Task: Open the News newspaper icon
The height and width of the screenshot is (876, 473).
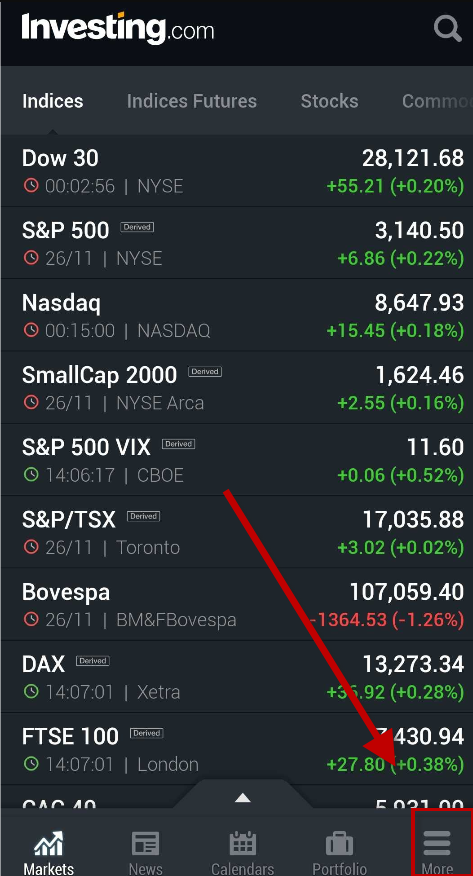Action: click(145, 844)
